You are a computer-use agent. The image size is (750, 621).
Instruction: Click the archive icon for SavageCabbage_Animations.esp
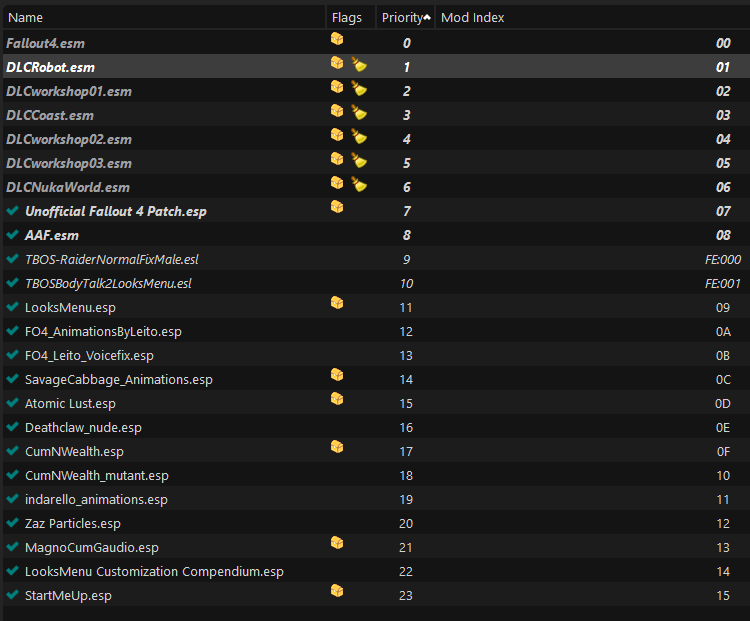tap(337, 375)
